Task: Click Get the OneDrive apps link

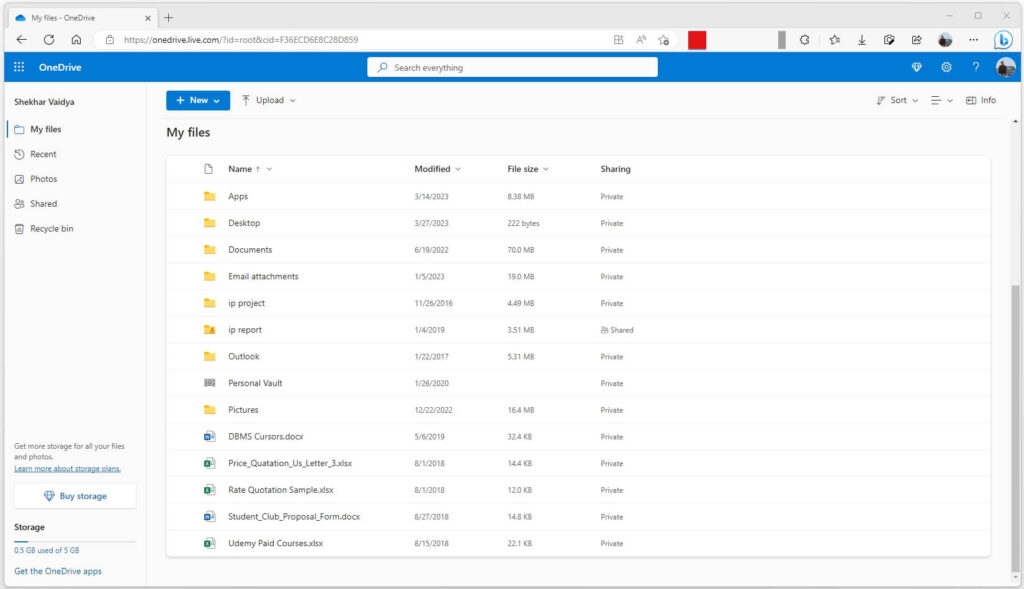Action: [58, 571]
